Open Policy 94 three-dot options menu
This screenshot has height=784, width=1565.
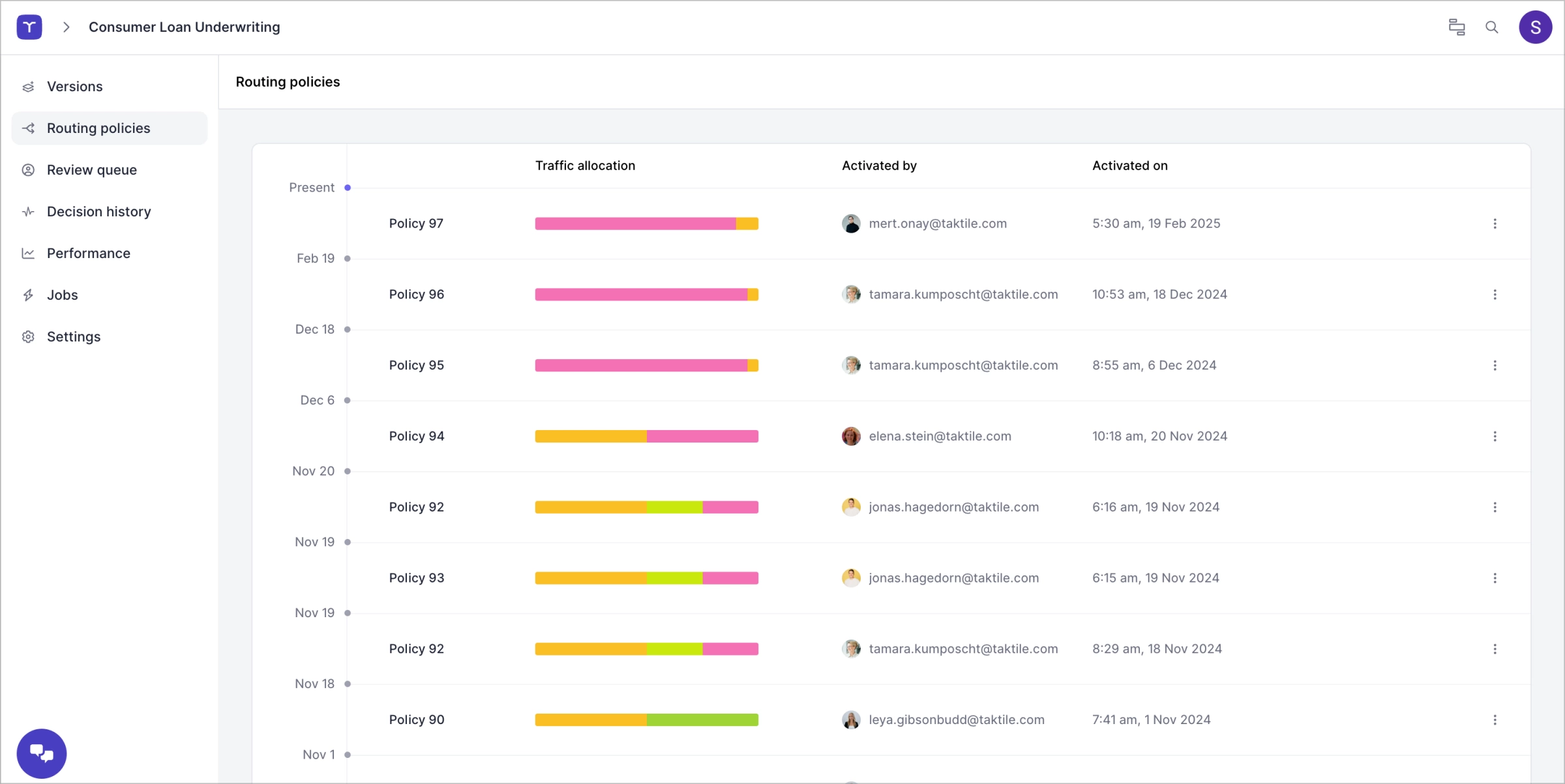pos(1495,436)
